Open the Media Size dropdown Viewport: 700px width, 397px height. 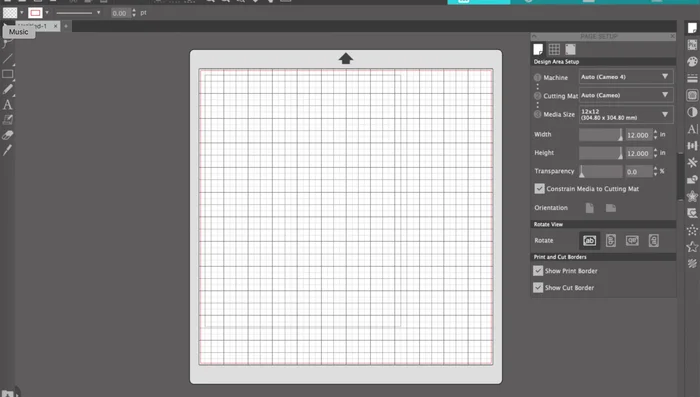click(626, 114)
